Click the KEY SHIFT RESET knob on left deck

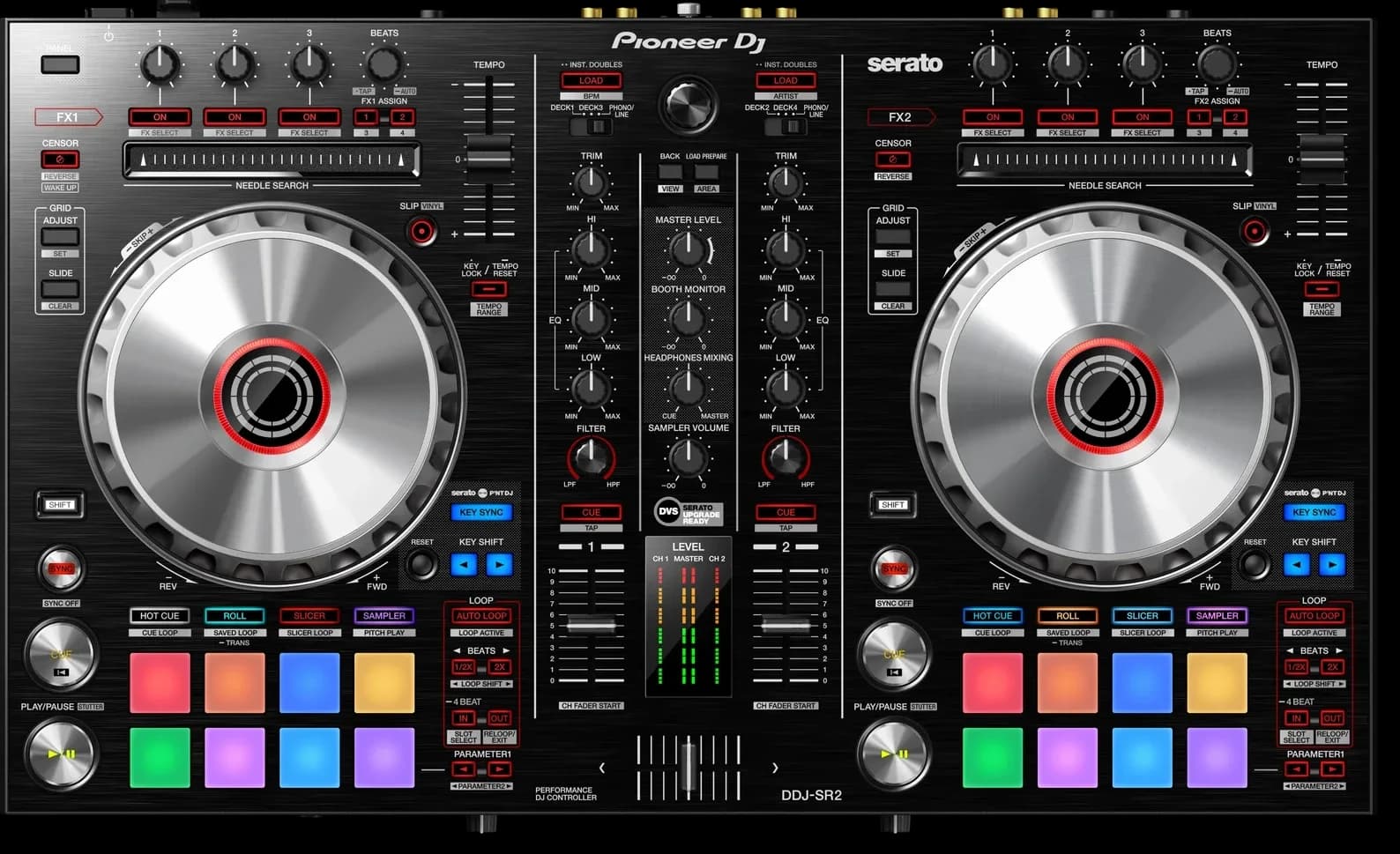point(422,564)
